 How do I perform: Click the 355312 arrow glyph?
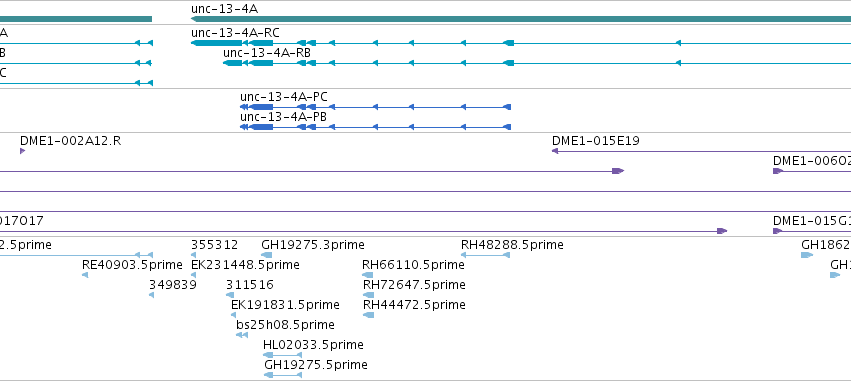(193, 255)
